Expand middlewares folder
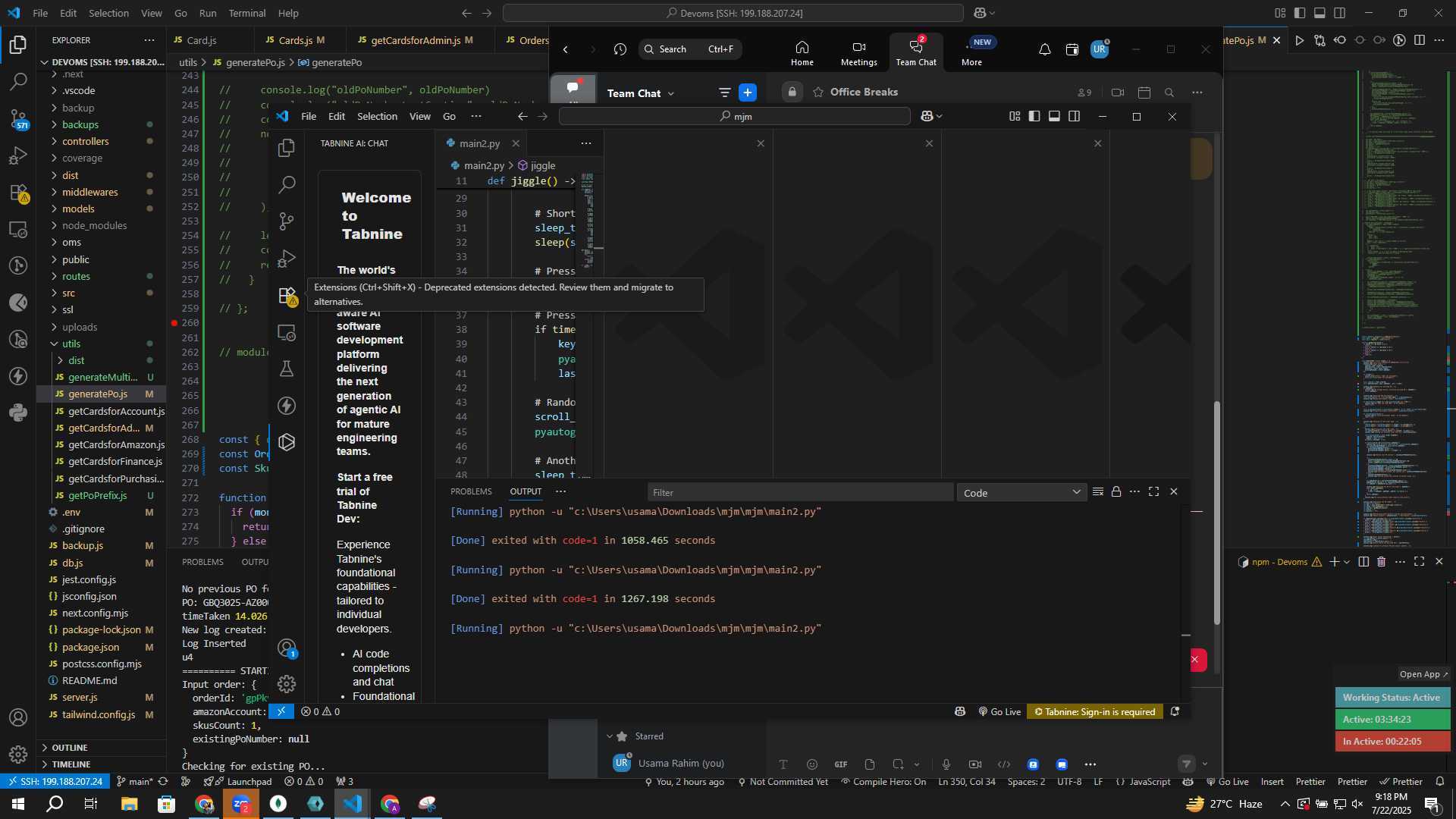This screenshot has height=819, width=1456. pyautogui.click(x=89, y=192)
